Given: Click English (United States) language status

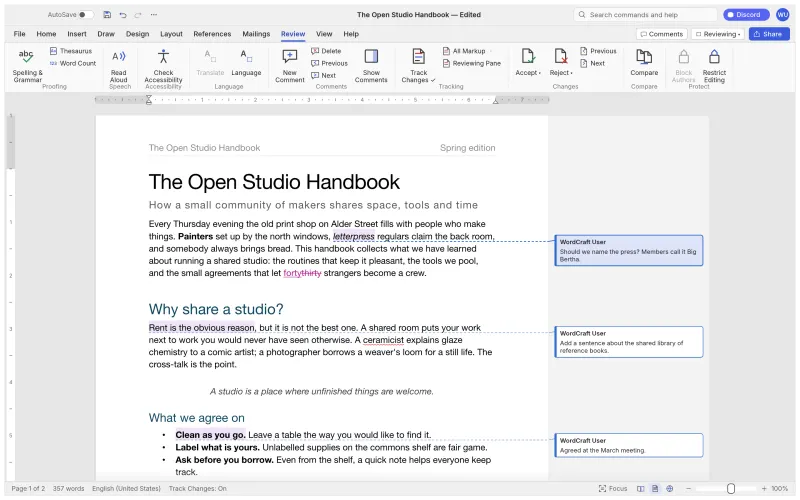Looking at the screenshot, I should 126,489.
